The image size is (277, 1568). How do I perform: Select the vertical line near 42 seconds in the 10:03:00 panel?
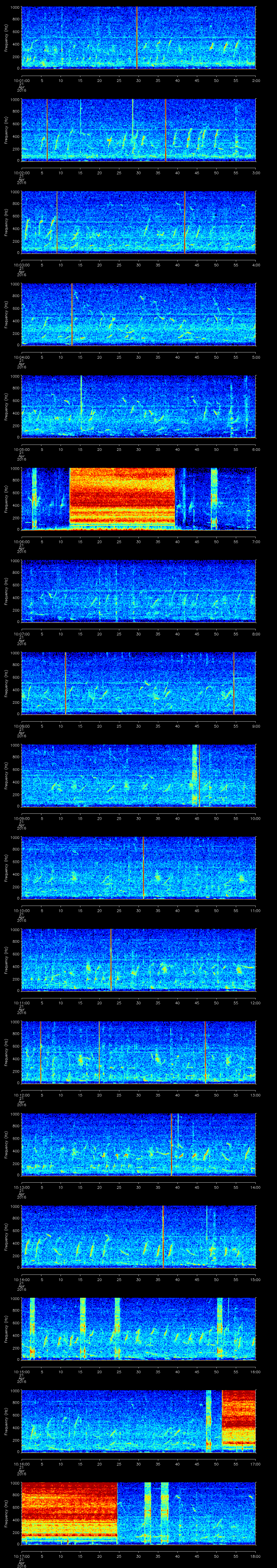(184, 222)
